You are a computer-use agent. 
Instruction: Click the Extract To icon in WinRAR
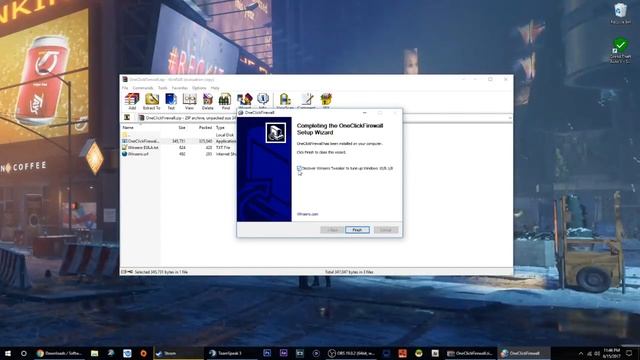tap(151, 101)
